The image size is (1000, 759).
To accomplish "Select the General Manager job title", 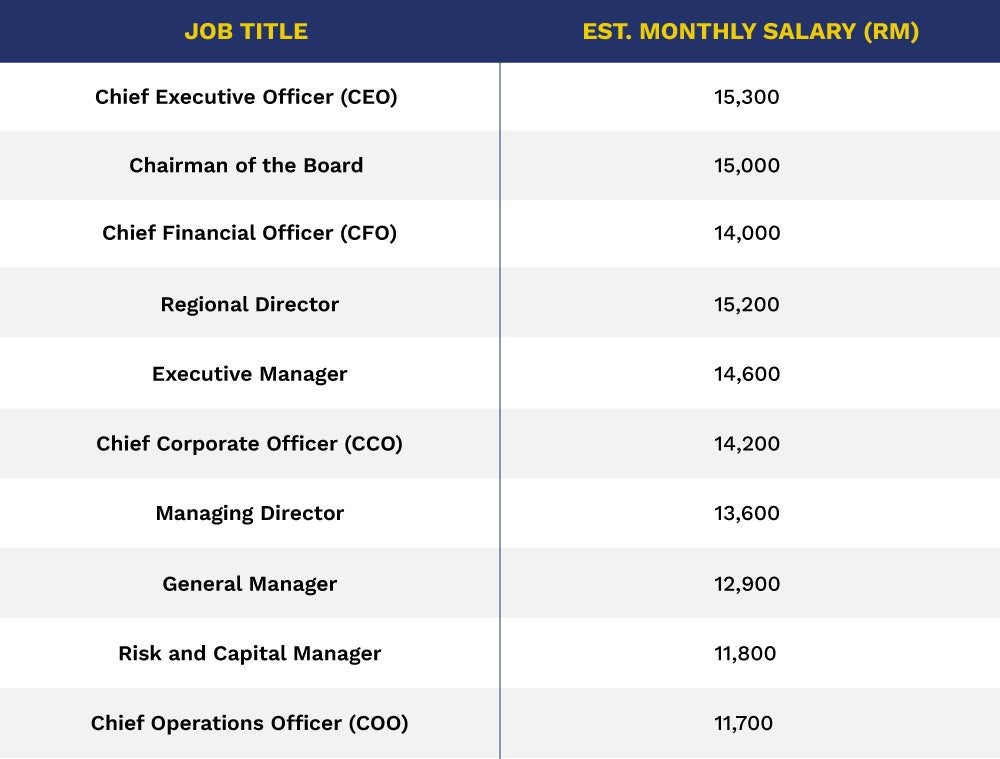I will point(249,584).
